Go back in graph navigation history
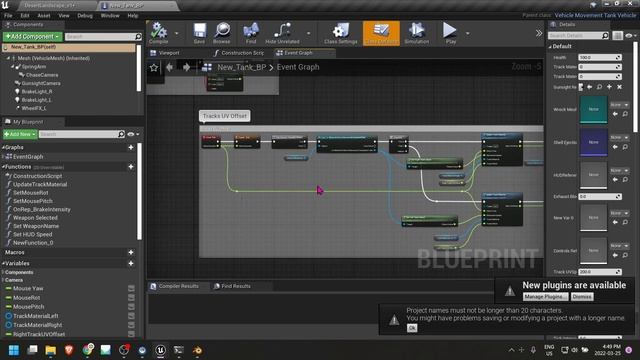 pos(169,67)
